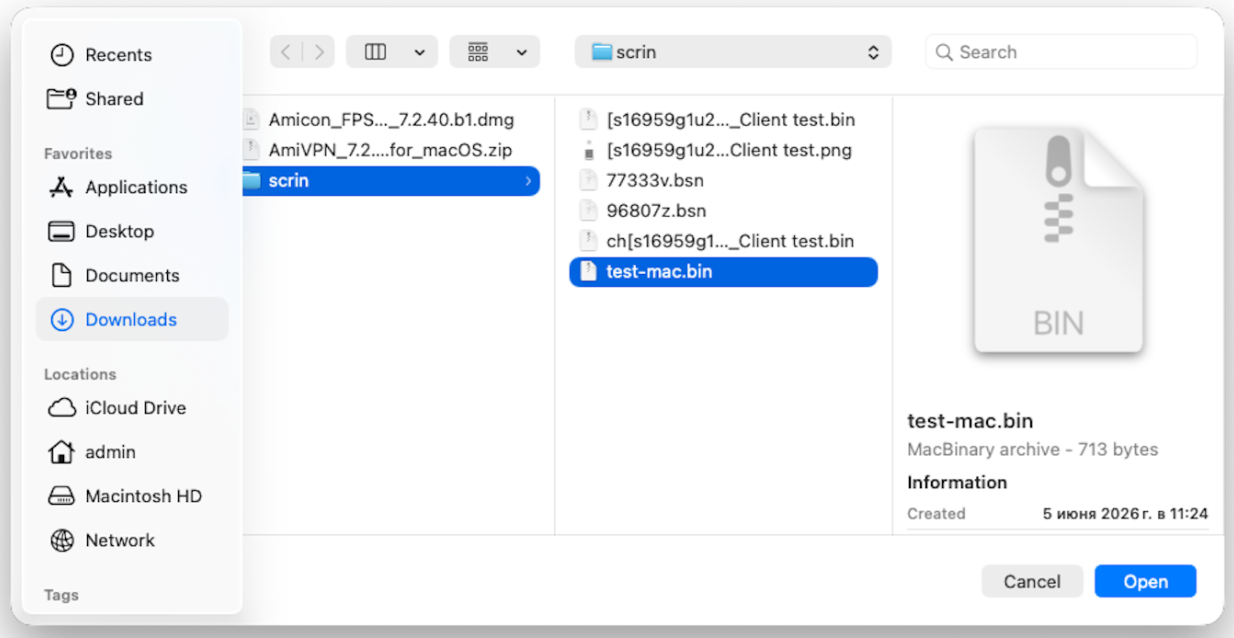Select the scrin folder row
Screen dimensions: 1234x638
click(391, 181)
